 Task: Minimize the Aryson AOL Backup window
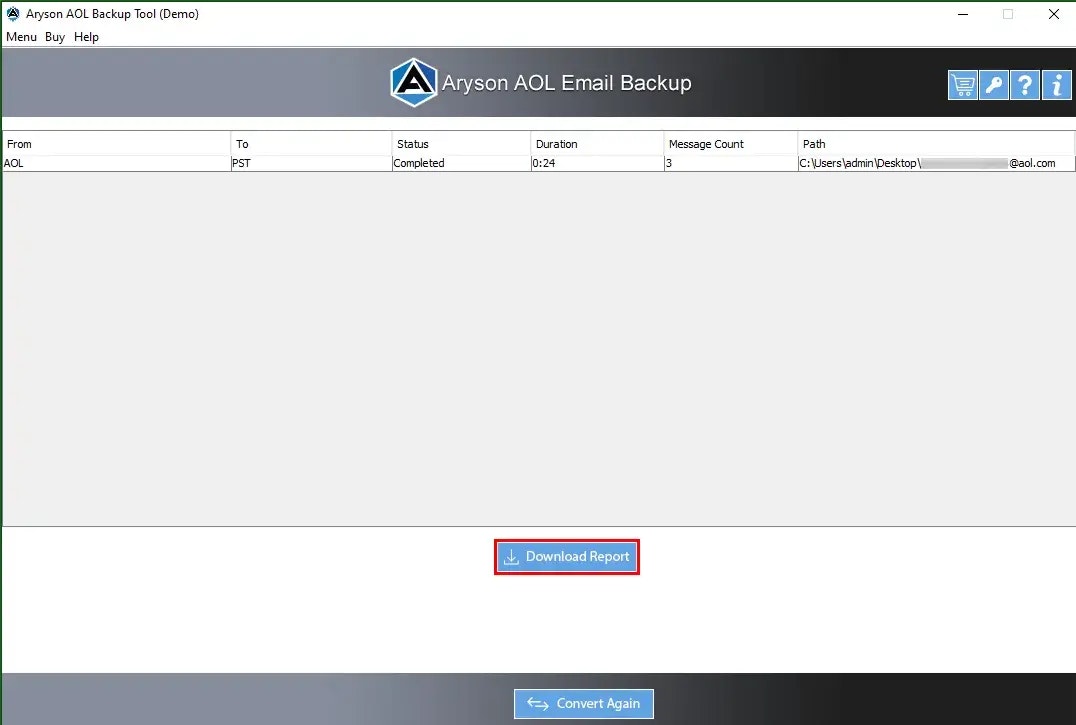[963, 14]
